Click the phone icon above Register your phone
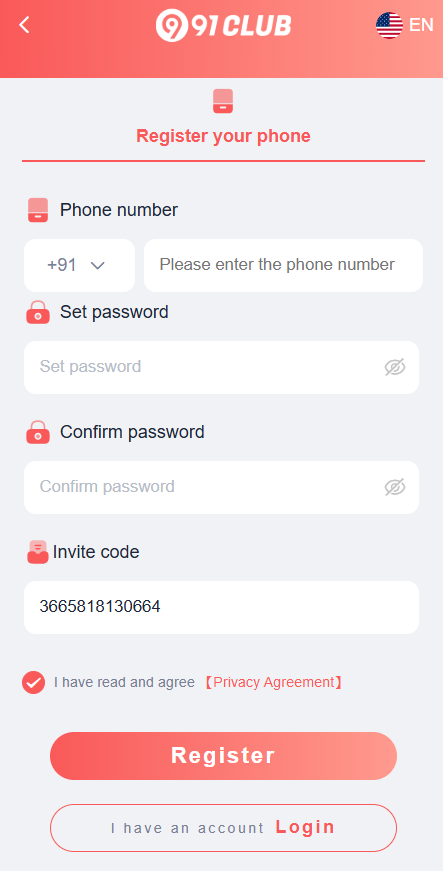The height and width of the screenshot is (871, 443). (x=223, y=101)
